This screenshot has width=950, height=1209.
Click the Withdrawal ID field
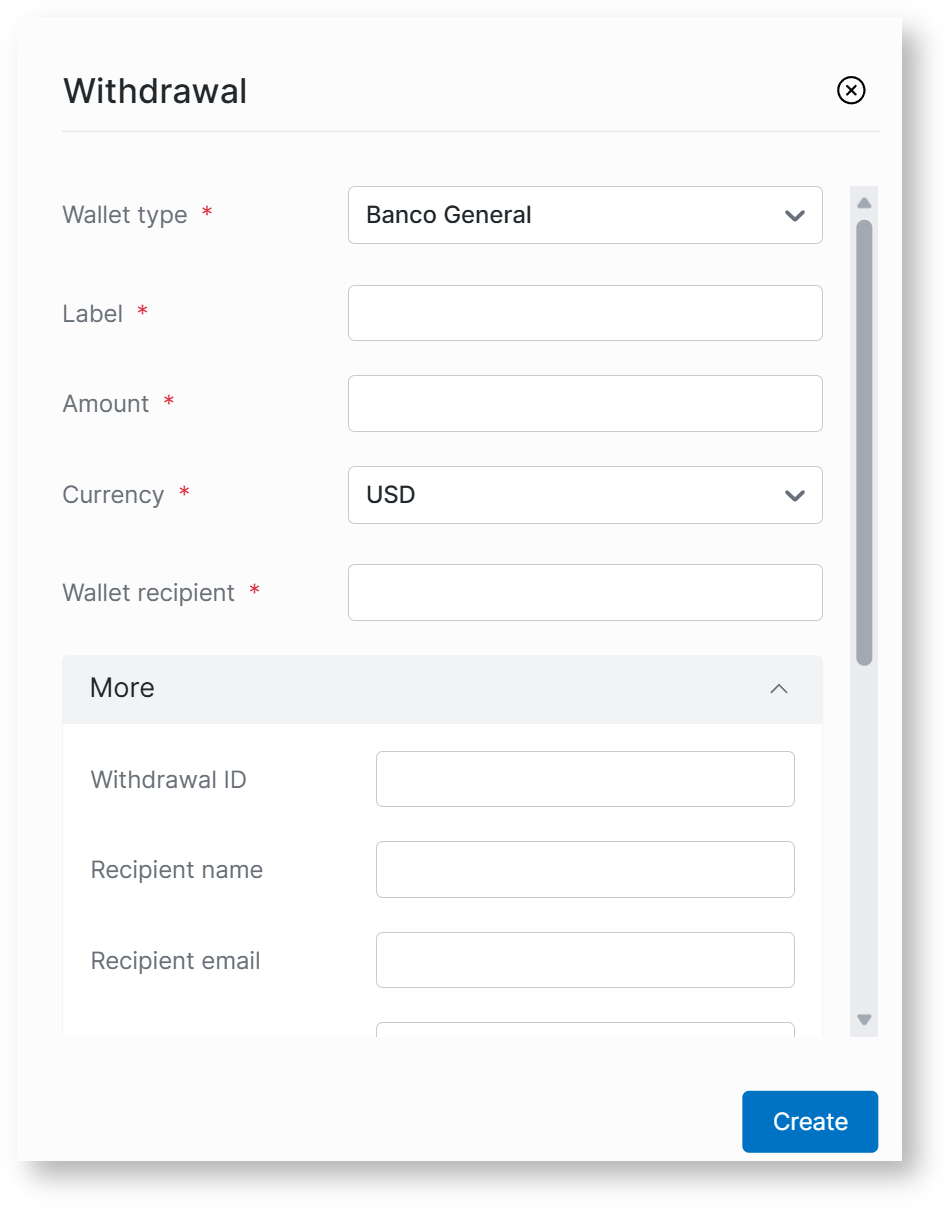click(x=584, y=779)
